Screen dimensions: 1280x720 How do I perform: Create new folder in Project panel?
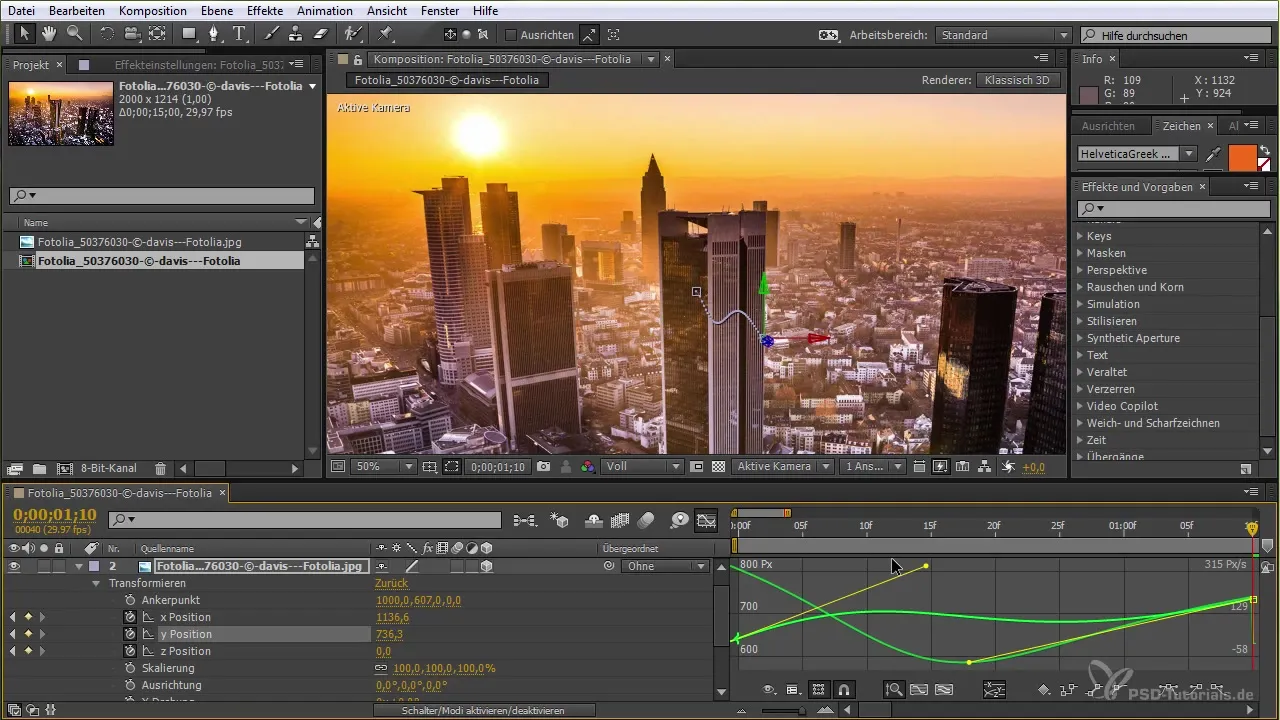click(x=39, y=468)
